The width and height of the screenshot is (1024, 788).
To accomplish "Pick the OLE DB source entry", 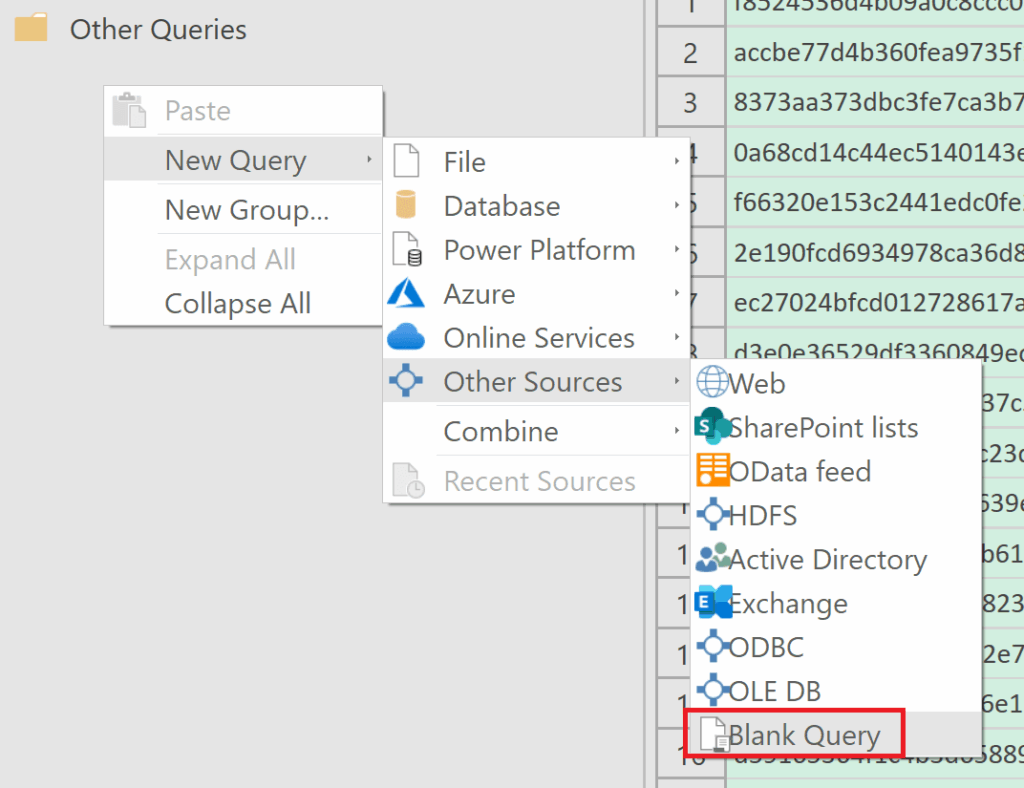I will click(x=775, y=691).
